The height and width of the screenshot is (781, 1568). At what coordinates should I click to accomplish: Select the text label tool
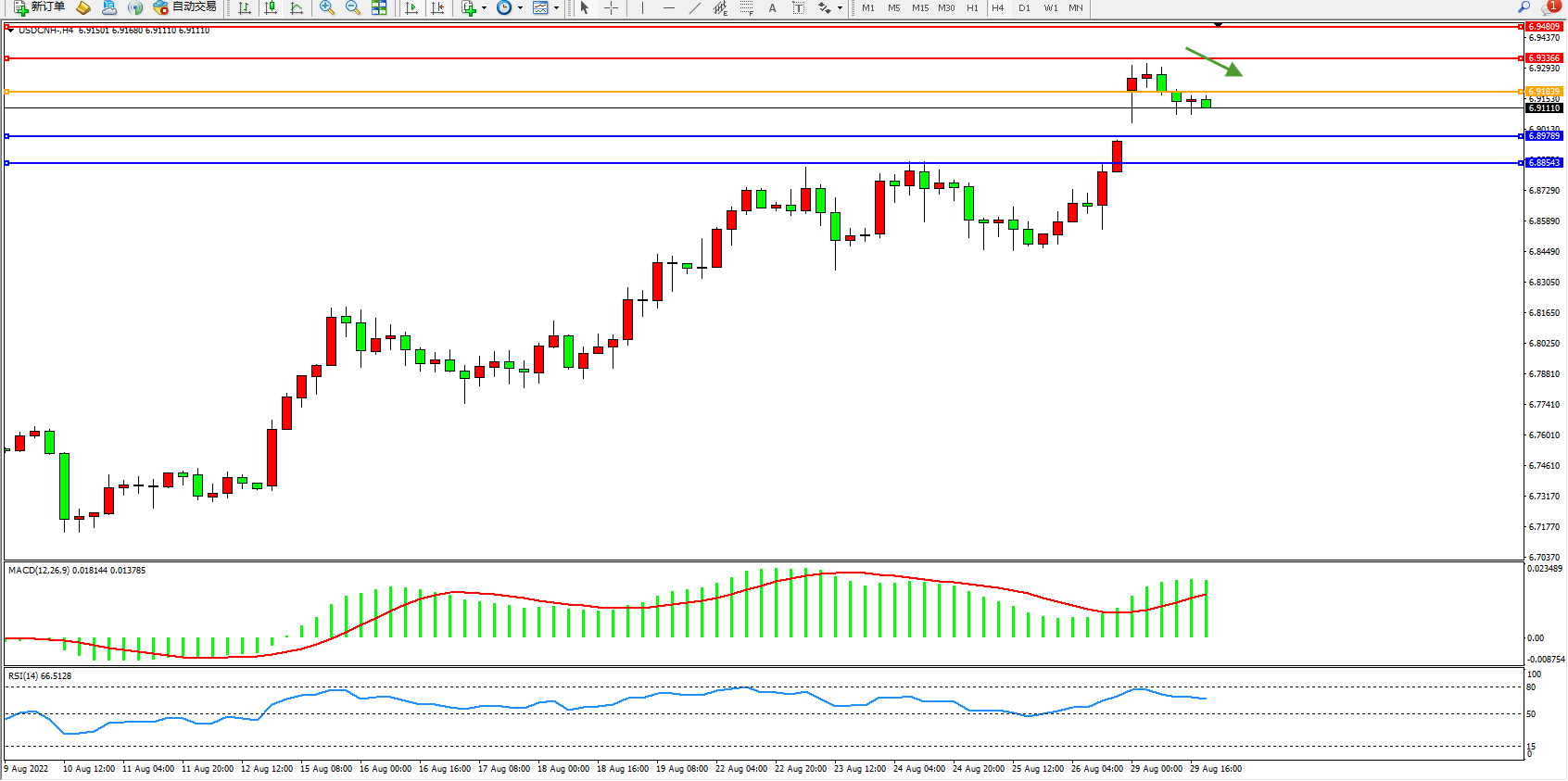pyautogui.click(x=772, y=7)
